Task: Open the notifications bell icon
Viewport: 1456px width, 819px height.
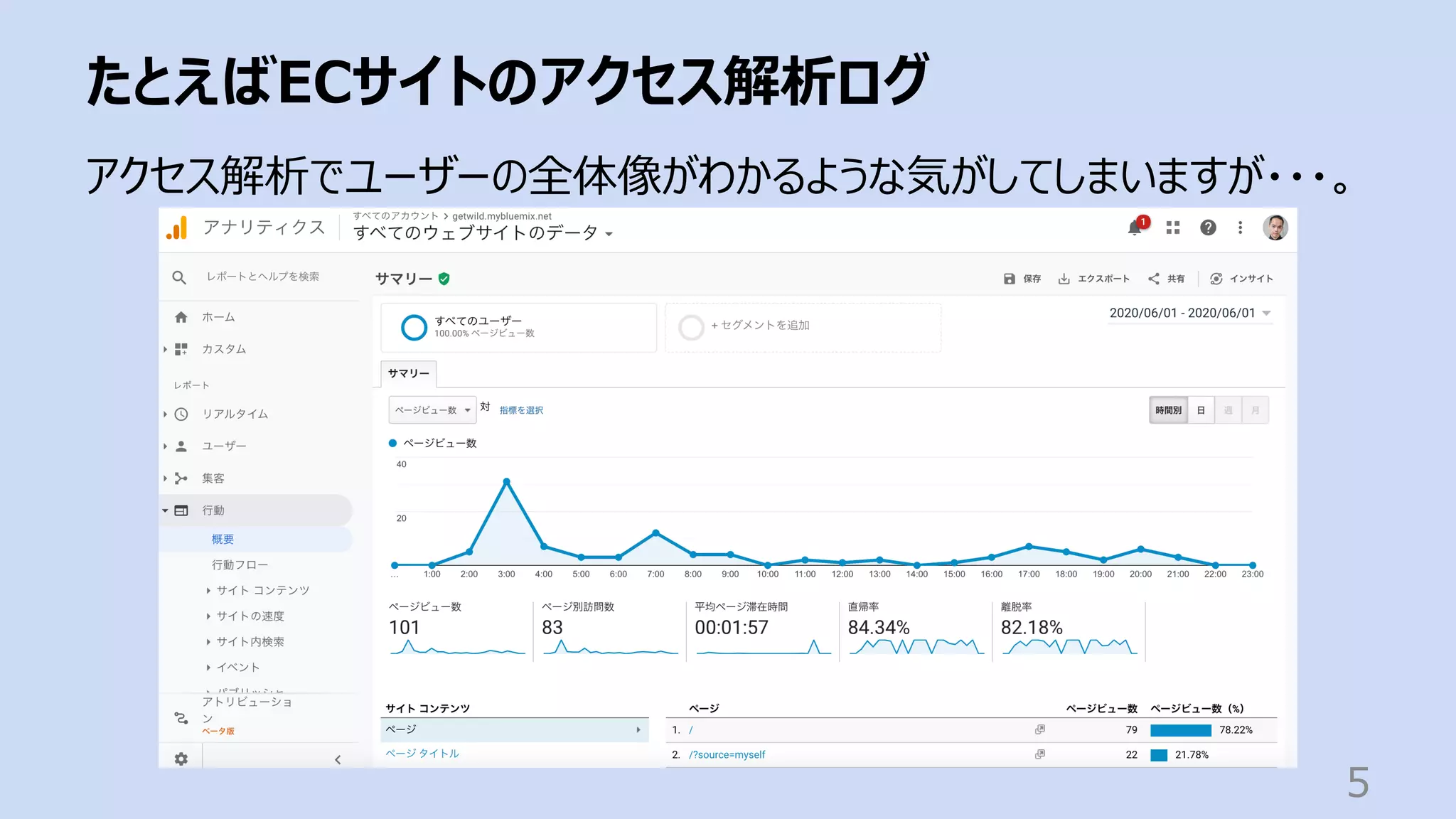Action: [x=1135, y=227]
